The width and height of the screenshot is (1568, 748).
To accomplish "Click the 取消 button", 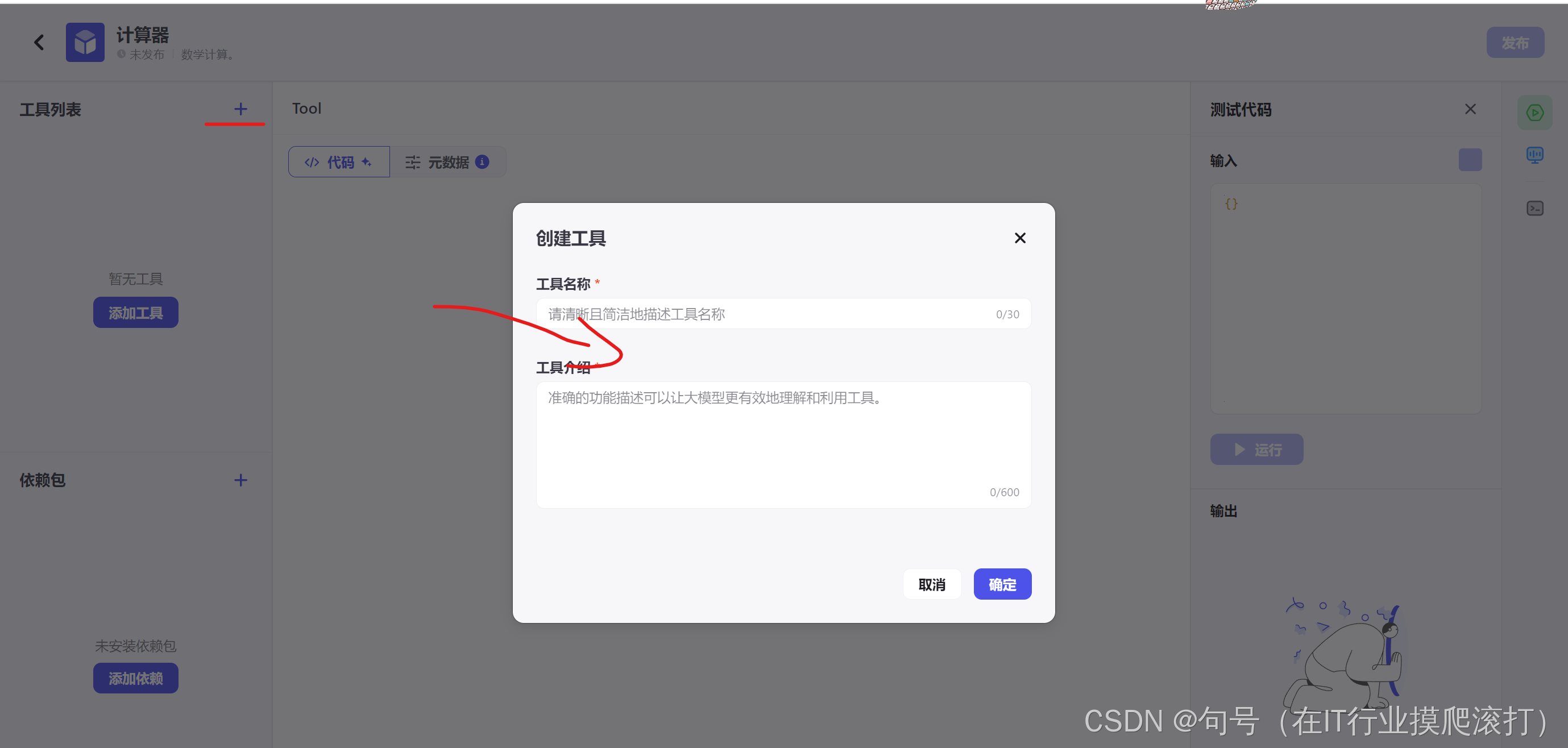I will pos(931,584).
